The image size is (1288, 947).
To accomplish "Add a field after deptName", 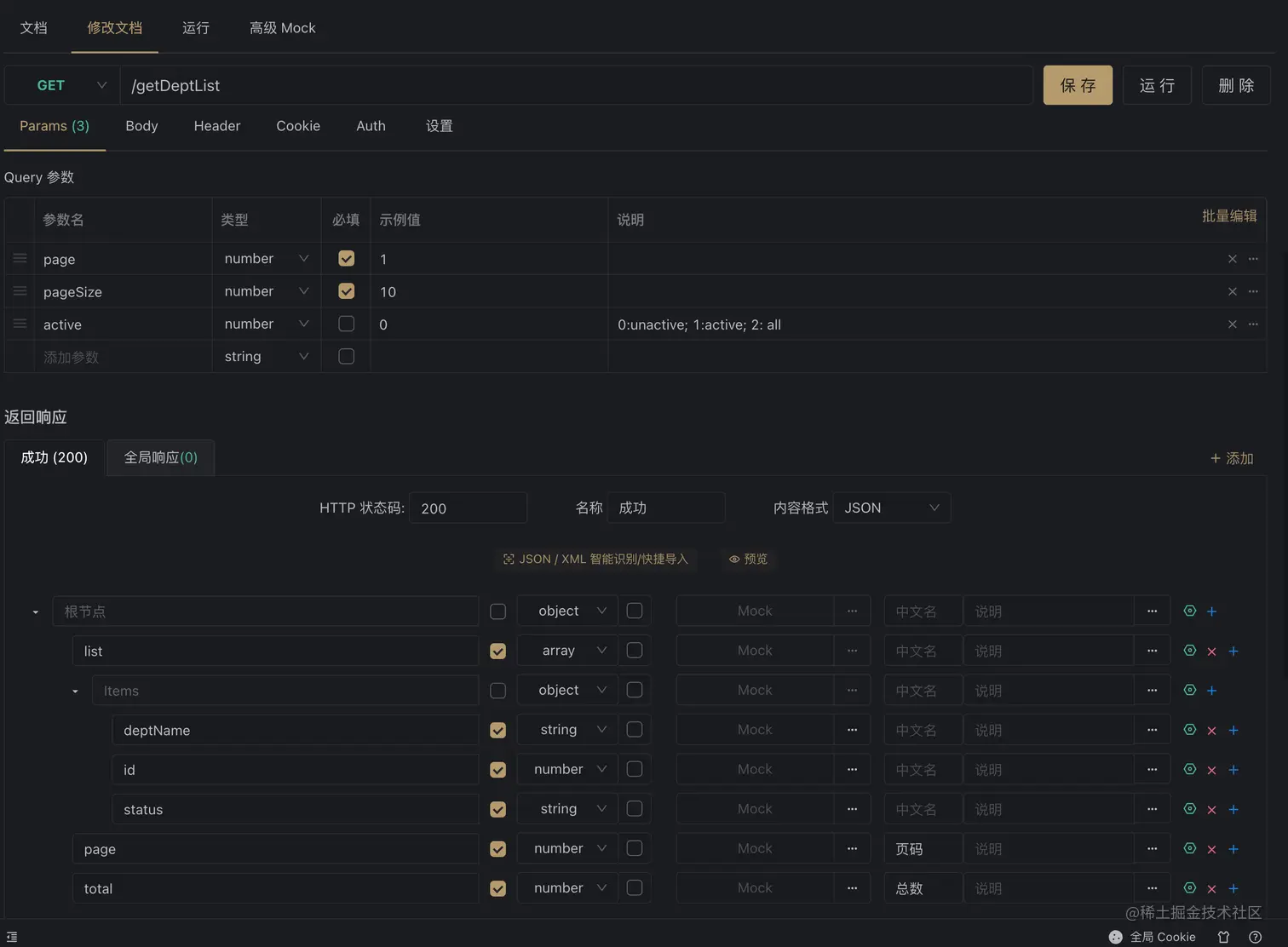I will pos(1233,731).
